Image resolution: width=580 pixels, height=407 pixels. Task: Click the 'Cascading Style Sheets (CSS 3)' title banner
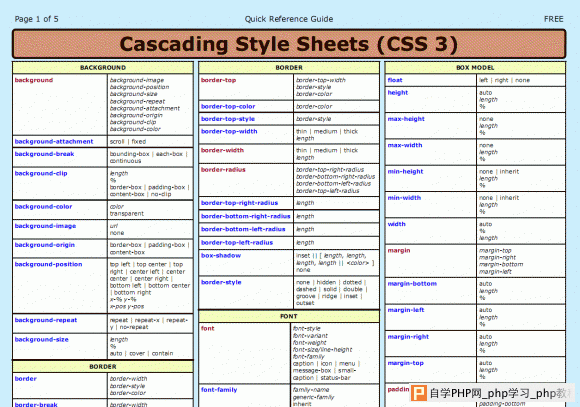click(289, 44)
